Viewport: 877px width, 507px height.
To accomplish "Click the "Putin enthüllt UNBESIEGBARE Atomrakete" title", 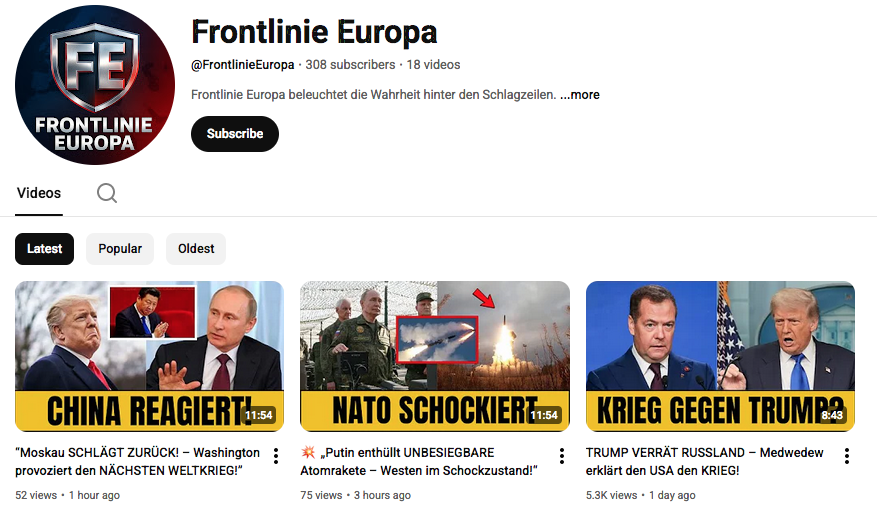I will [420, 461].
